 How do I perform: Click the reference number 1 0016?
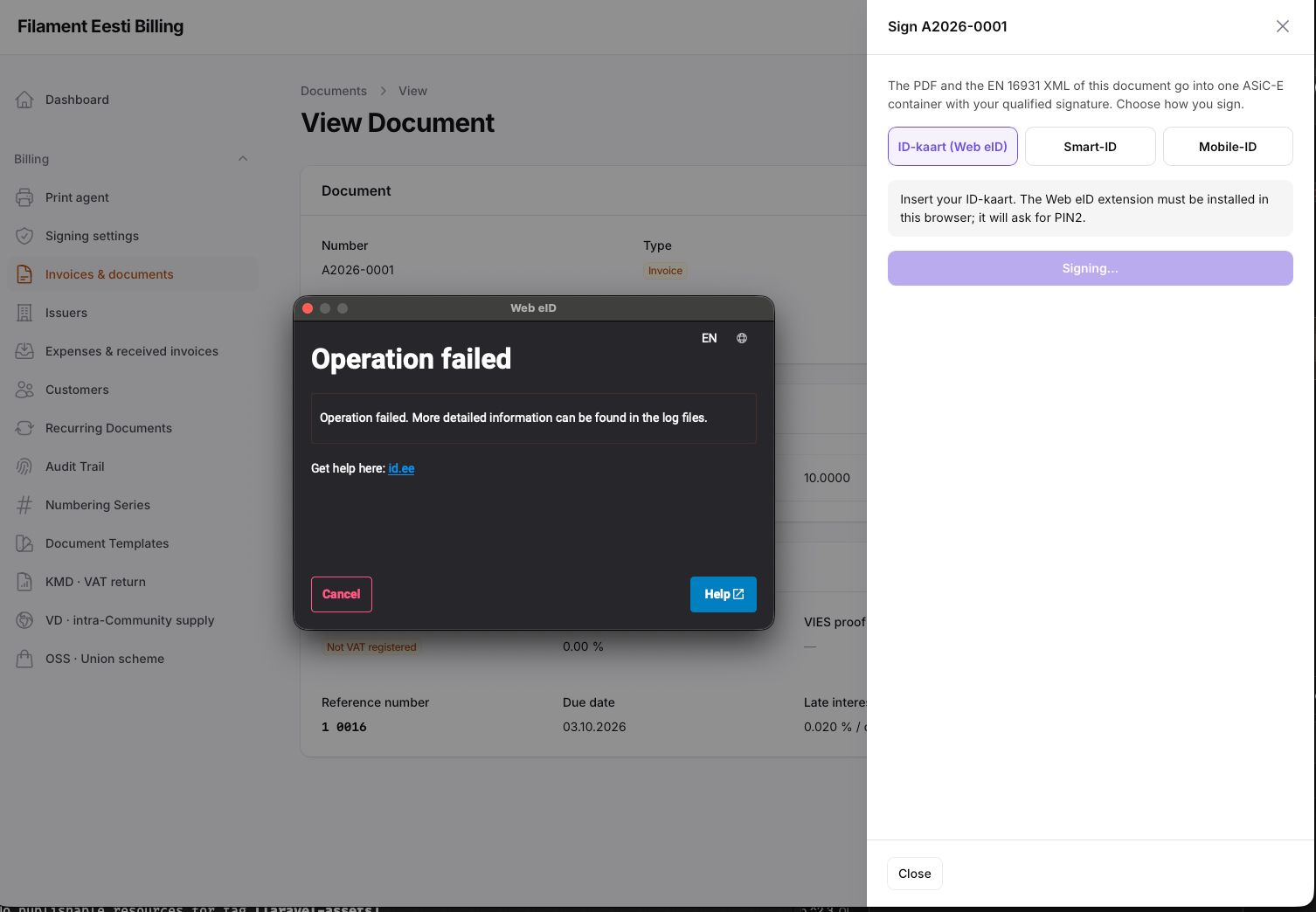click(x=344, y=727)
